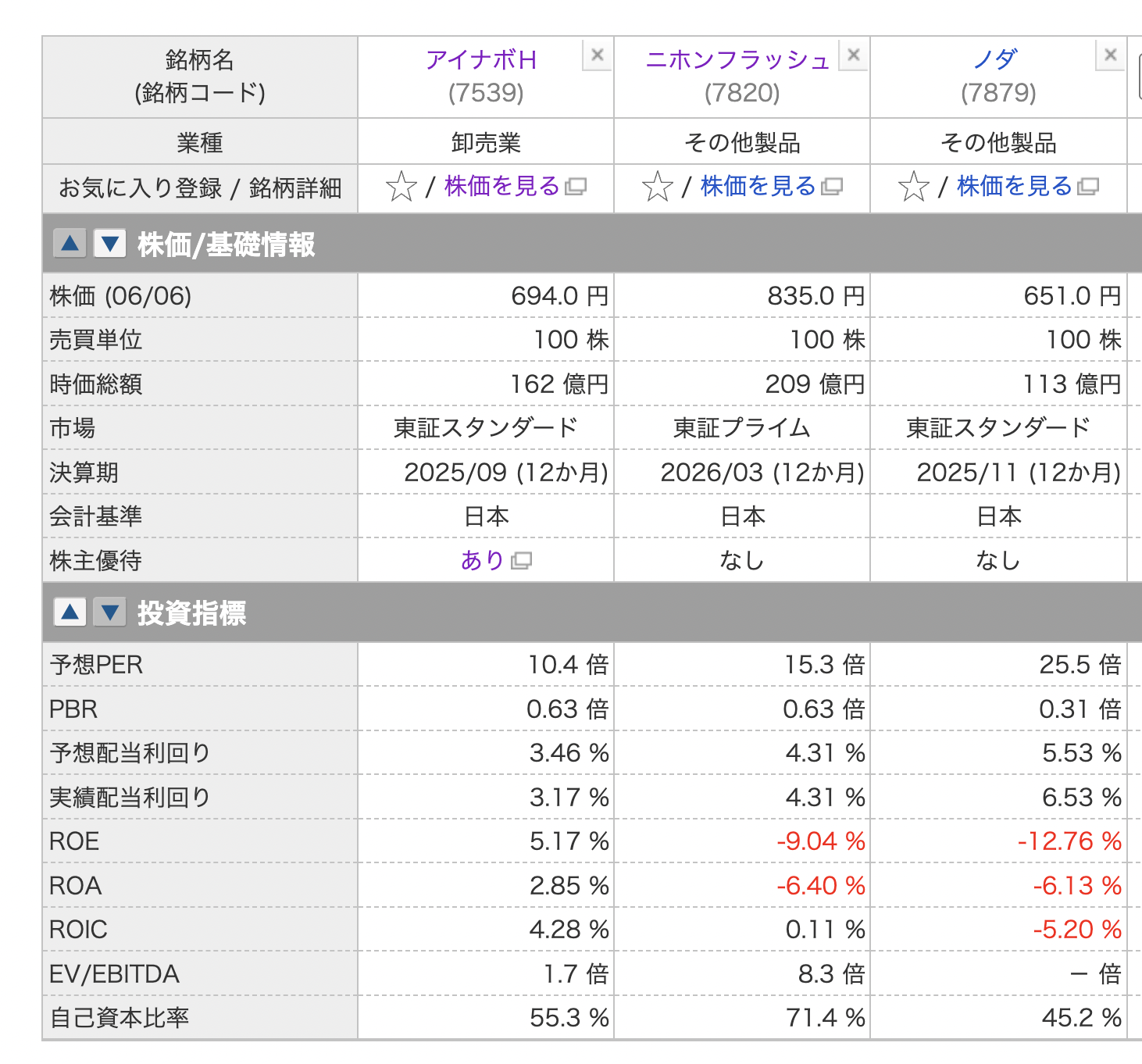Toggle favorite star for ノダ
This screenshot has height=1064, width=1142.
point(914,187)
